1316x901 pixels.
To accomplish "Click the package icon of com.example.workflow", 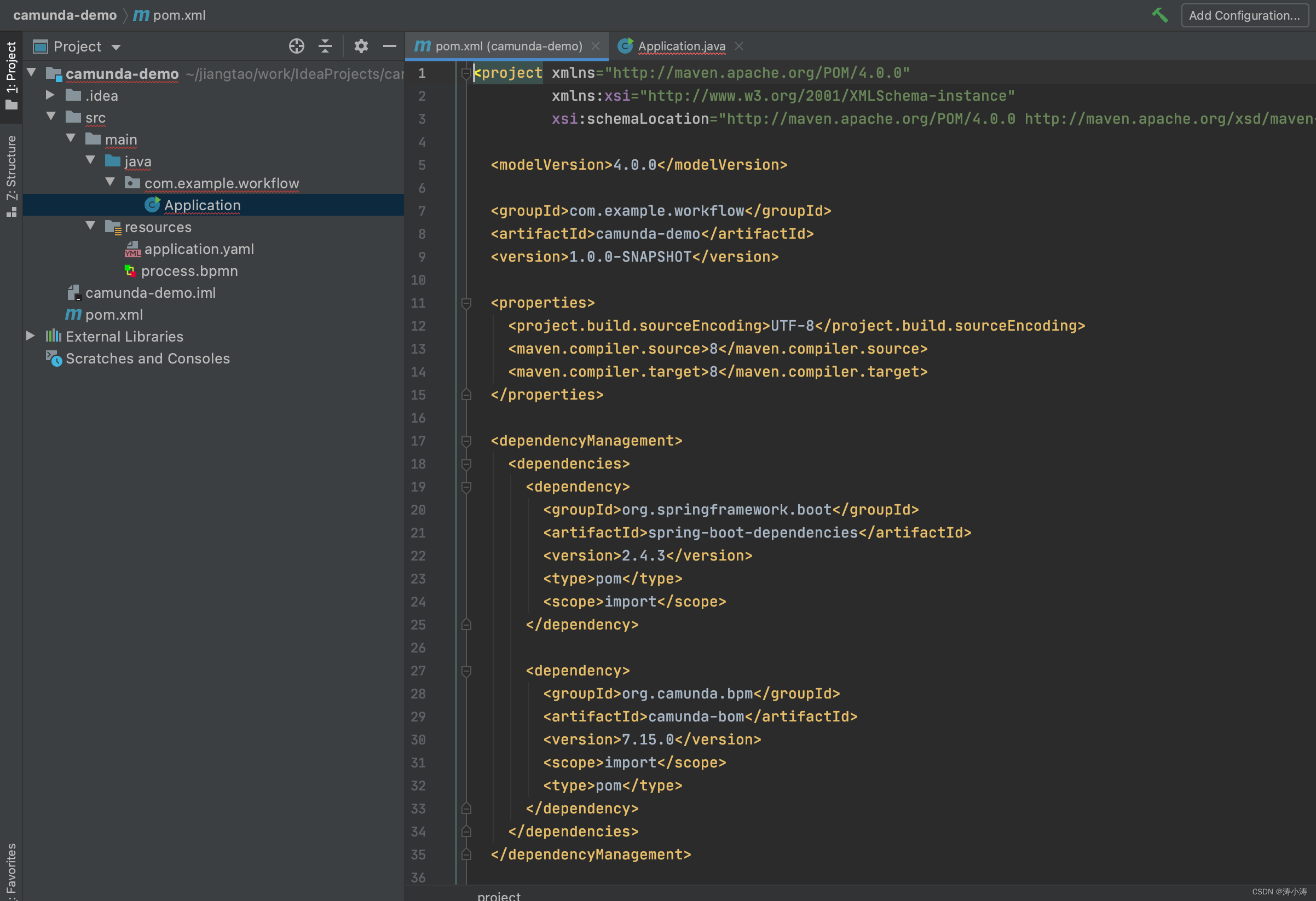I will [132, 182].
